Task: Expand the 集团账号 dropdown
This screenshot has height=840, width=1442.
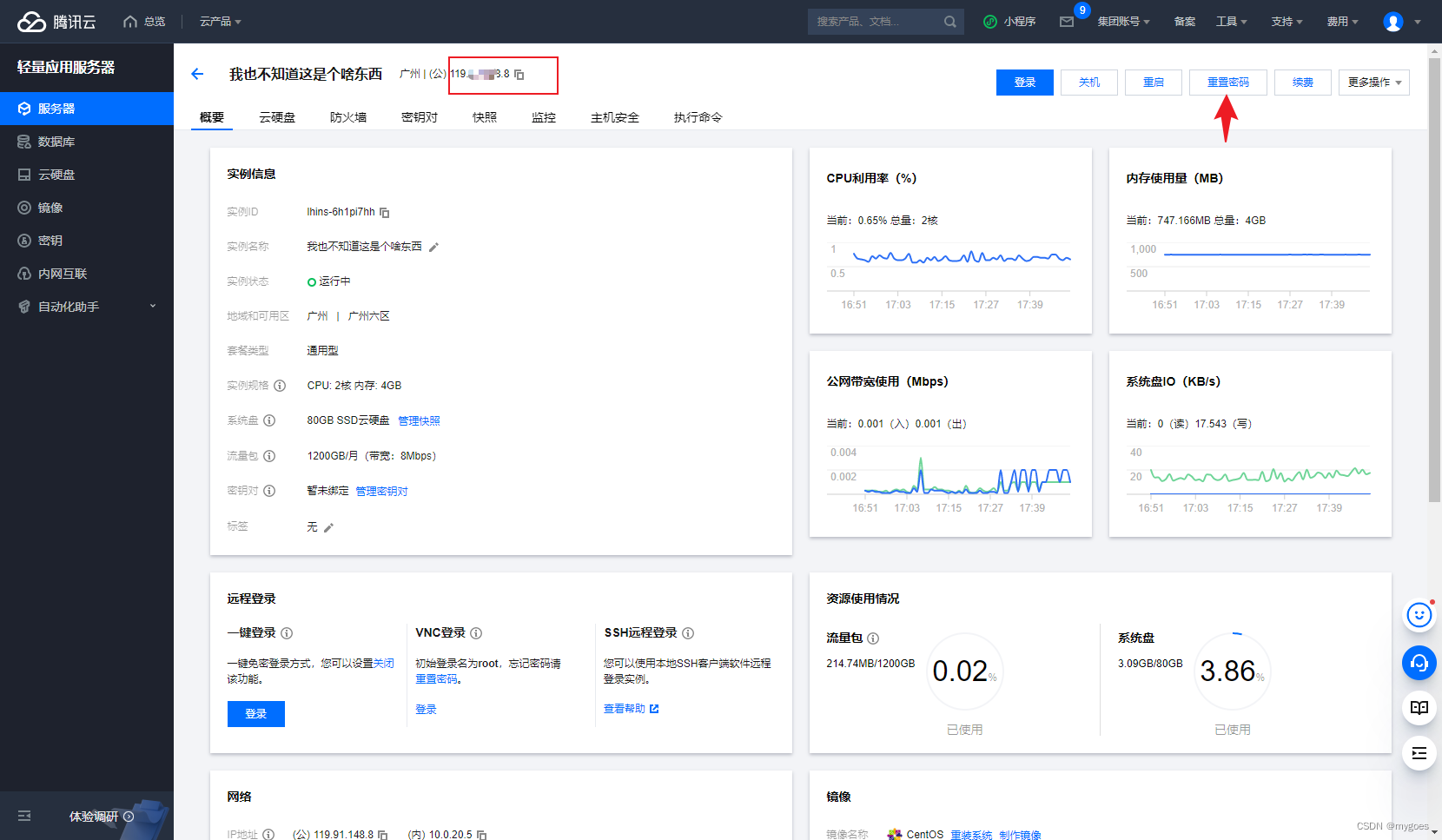Action: pos(1123,22)
